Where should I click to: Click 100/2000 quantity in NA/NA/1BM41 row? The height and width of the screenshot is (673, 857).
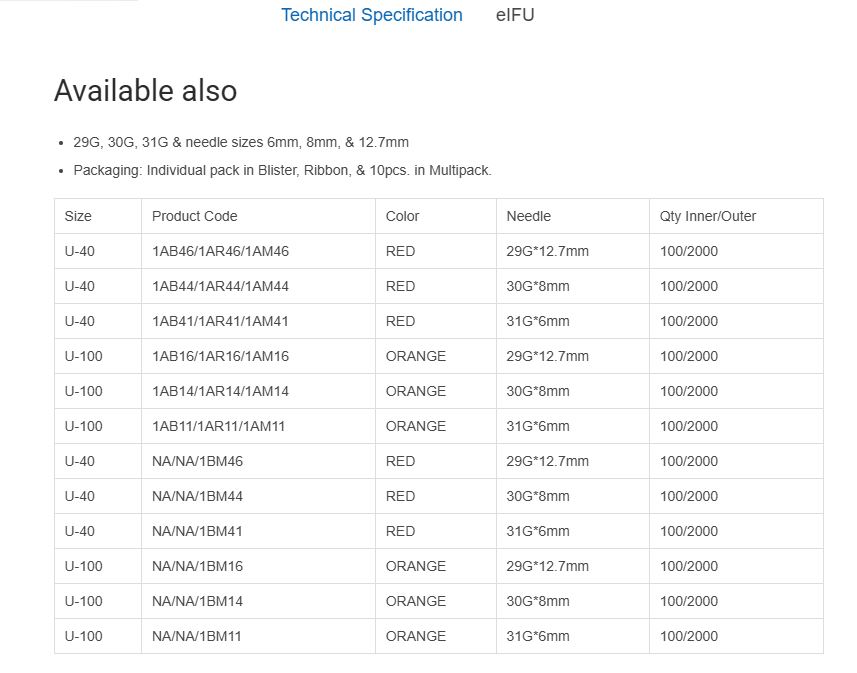coord(689,531)
